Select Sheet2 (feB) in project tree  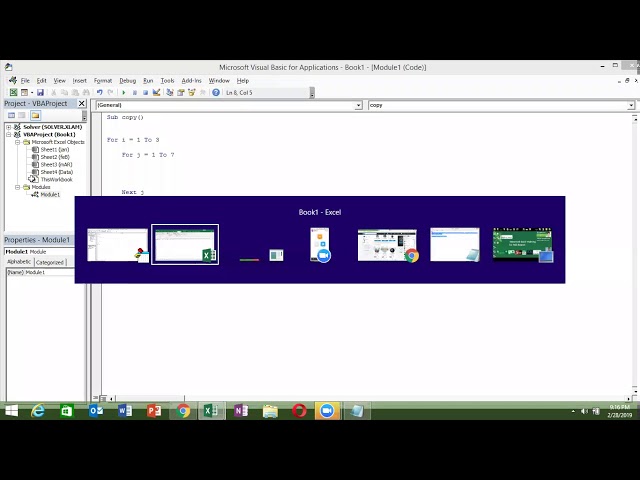[x=55, y=157]
